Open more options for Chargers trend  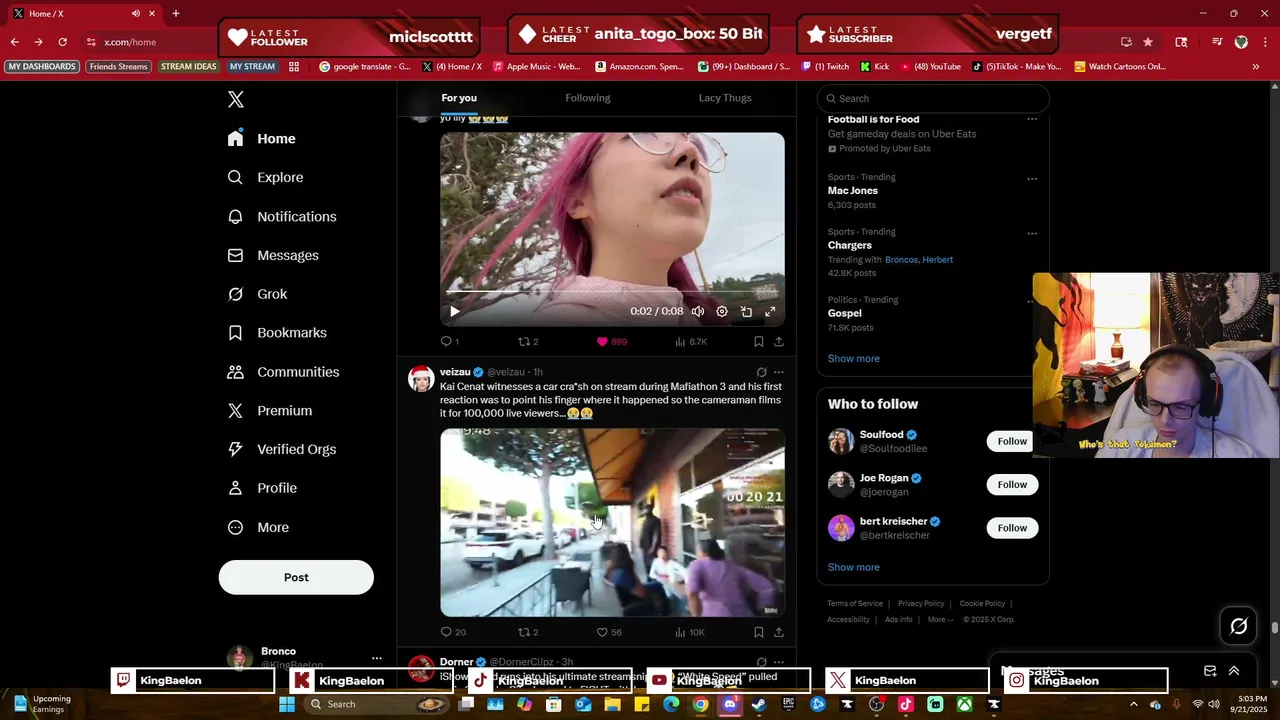click(x=1032, y=234)
